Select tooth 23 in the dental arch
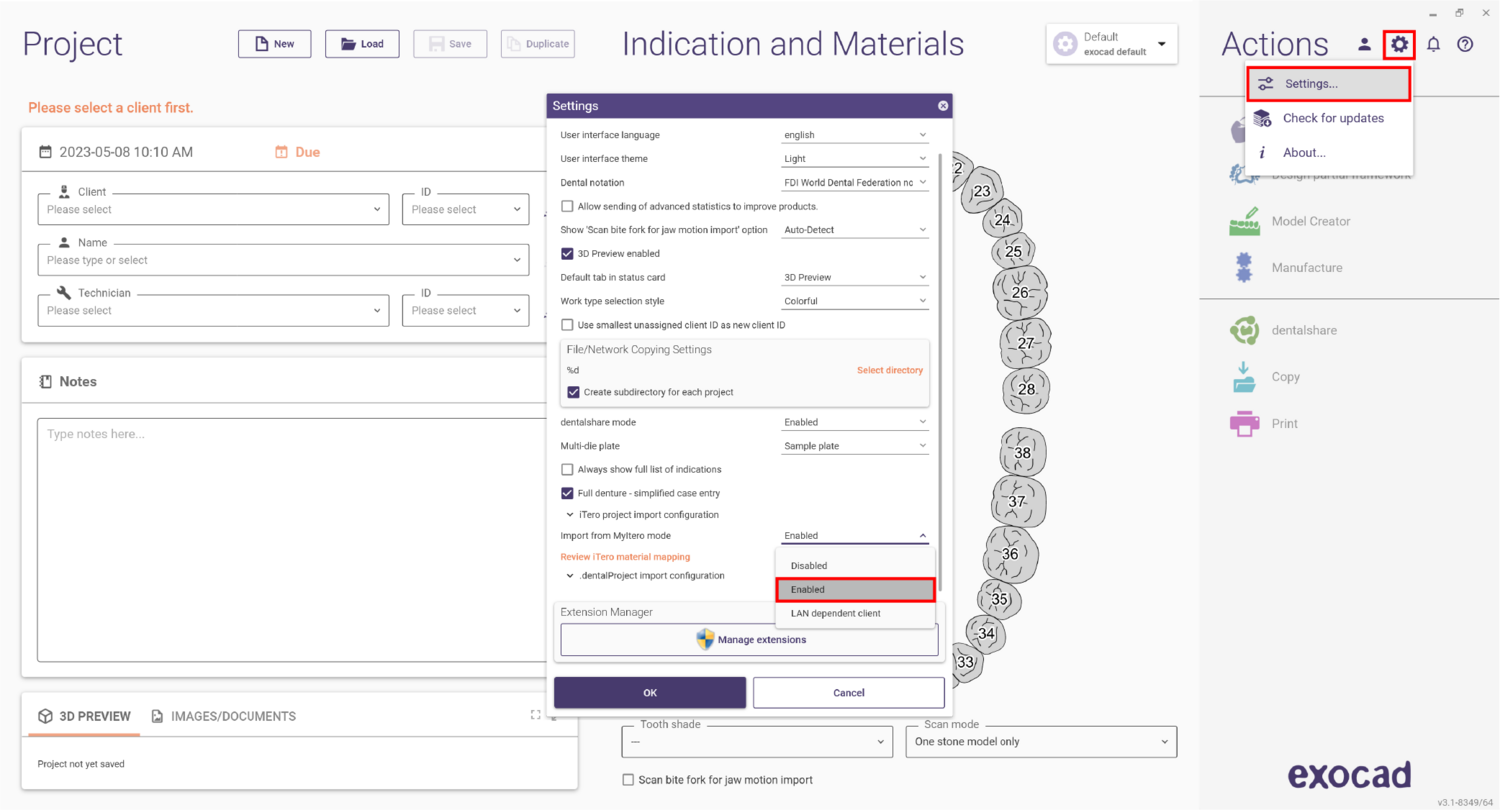 [x=982, y=191]
